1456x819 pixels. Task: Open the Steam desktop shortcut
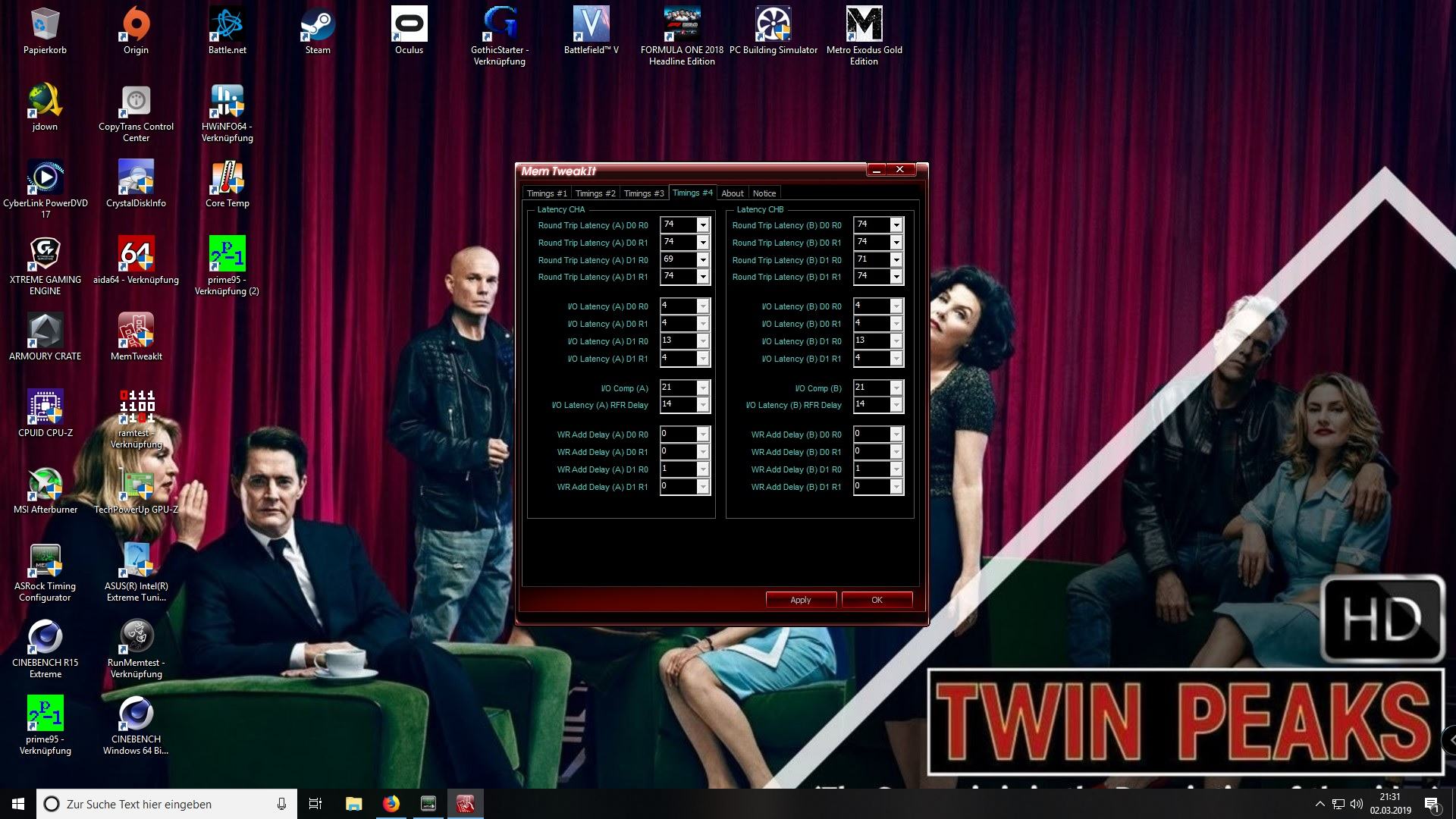point(318,31)
